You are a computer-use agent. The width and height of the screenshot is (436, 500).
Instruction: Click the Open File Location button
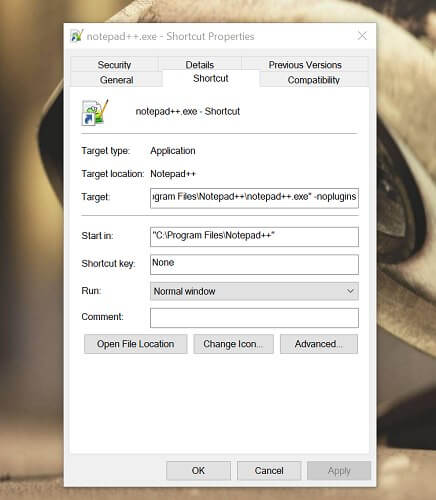pos(135,344)
